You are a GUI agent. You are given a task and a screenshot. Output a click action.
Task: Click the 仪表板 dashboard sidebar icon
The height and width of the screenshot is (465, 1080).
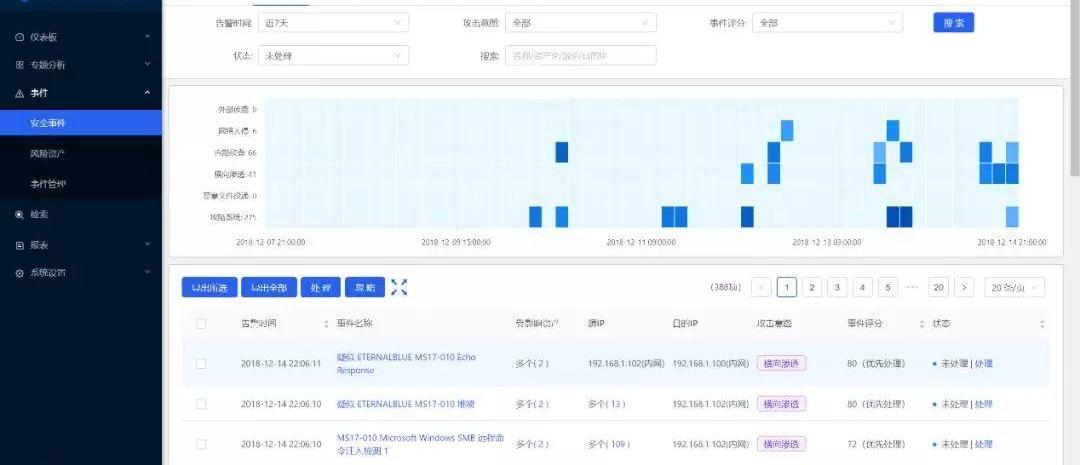[x=19, y=37]
